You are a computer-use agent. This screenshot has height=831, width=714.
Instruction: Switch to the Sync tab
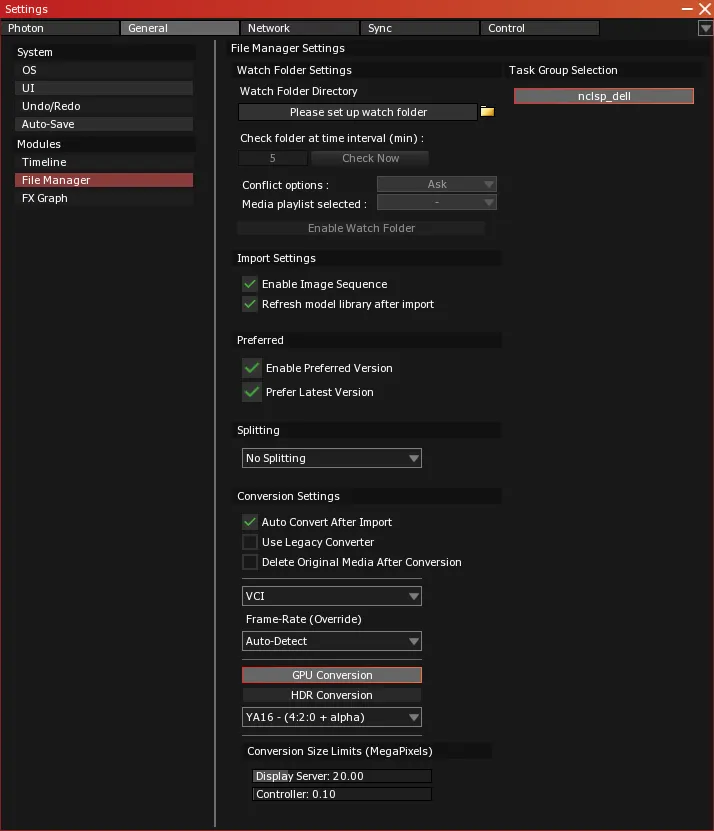(419, 28)
